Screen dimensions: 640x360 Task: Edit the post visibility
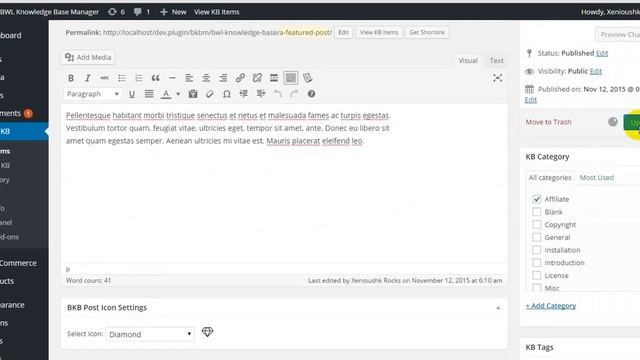coord(596,71)
